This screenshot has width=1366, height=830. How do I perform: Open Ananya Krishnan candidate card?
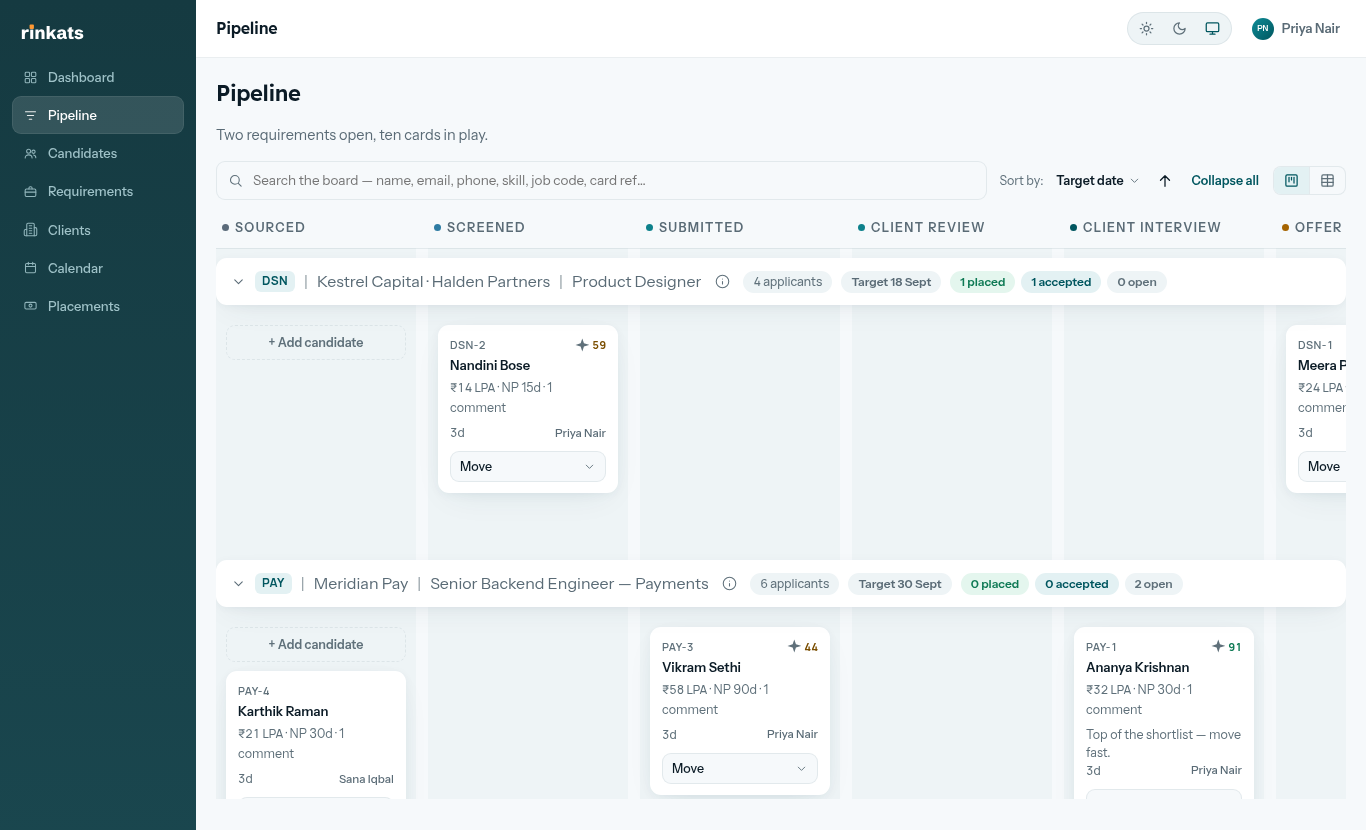(1164, 712)
